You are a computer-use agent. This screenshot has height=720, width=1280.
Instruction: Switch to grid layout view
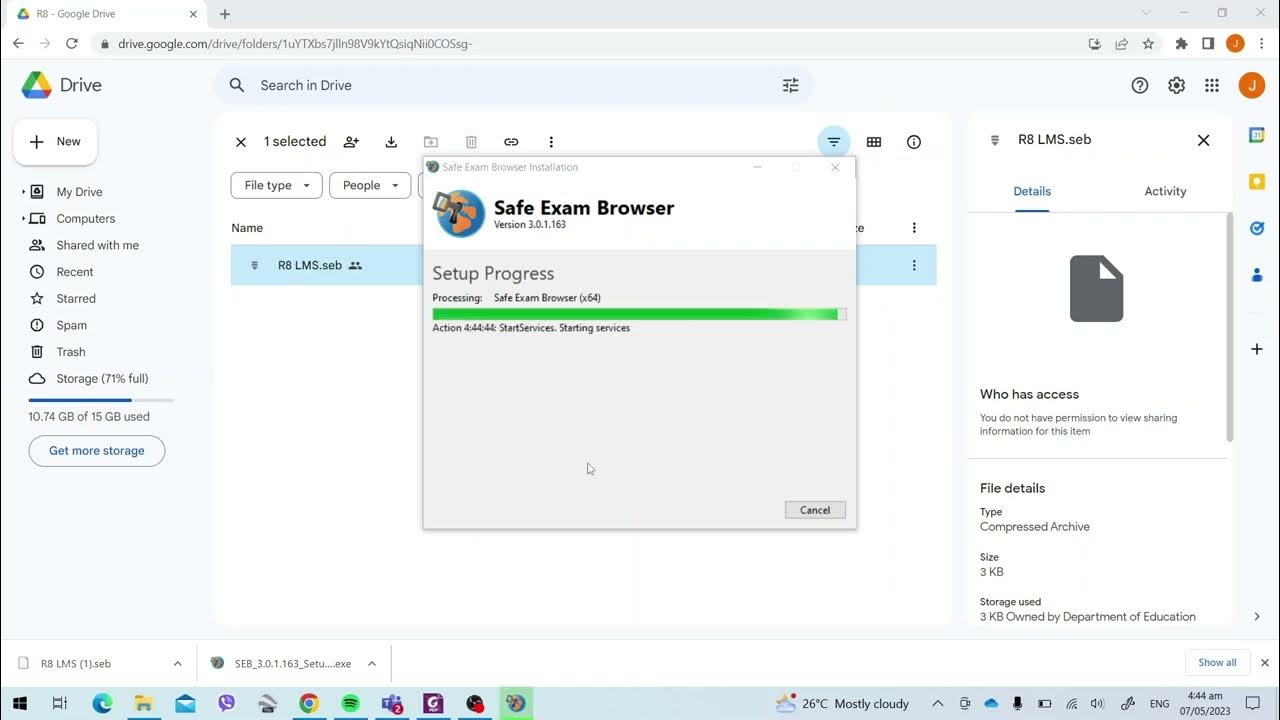874,142
